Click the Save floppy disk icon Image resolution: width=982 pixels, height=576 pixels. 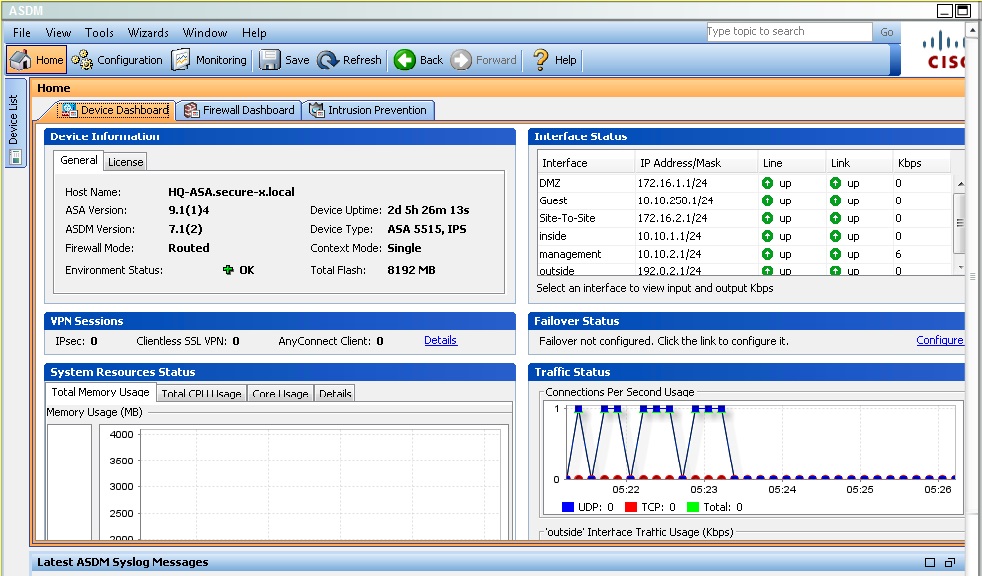coord(270,60)
